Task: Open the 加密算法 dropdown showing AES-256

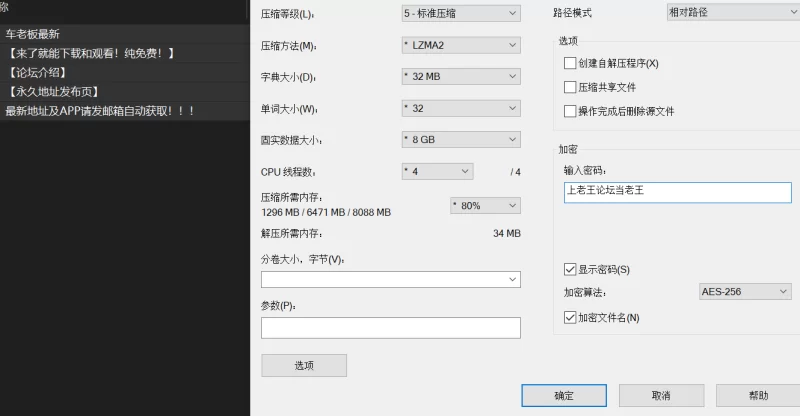Action: (x=745, y=291)
